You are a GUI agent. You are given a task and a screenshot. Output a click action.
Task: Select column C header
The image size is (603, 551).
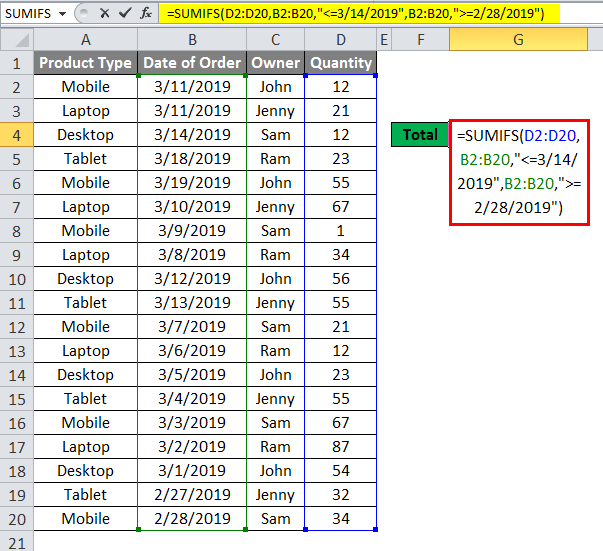pos(276,40)
